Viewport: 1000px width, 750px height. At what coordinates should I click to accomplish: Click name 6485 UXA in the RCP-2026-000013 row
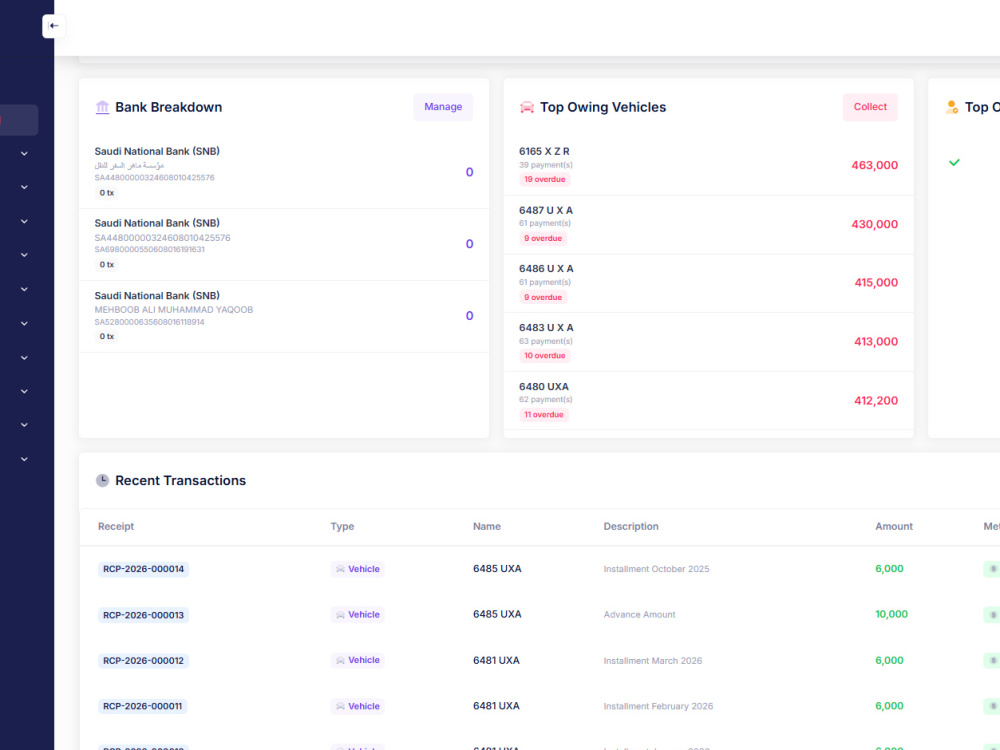click(497, 614)
